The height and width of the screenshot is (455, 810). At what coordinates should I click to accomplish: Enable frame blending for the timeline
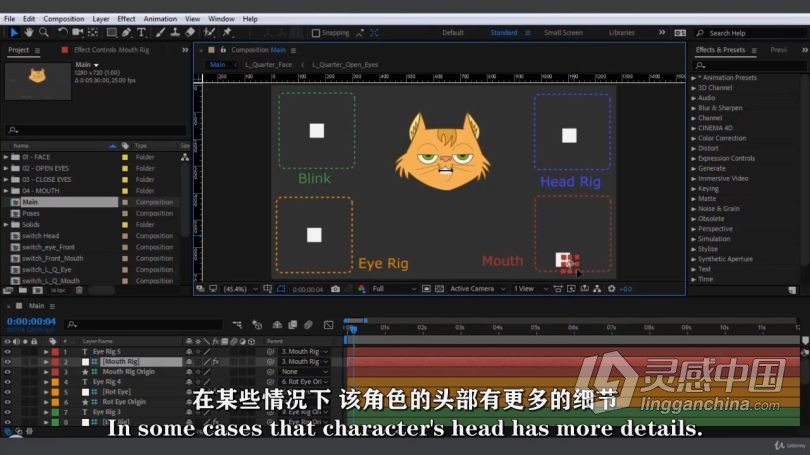point(292,324)
